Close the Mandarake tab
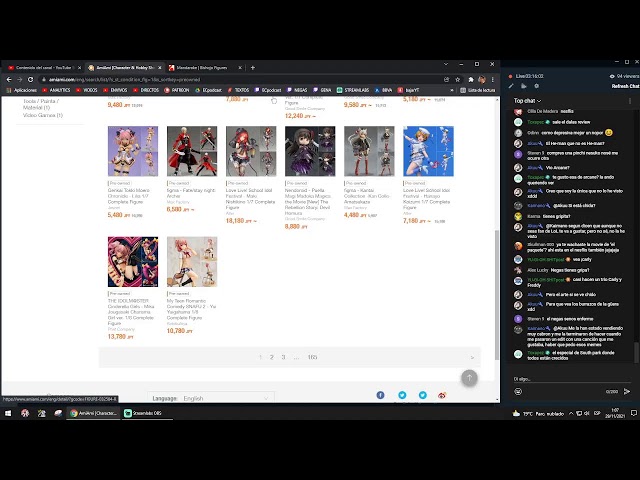Screen dimensions: 640x480 [240, 68]
